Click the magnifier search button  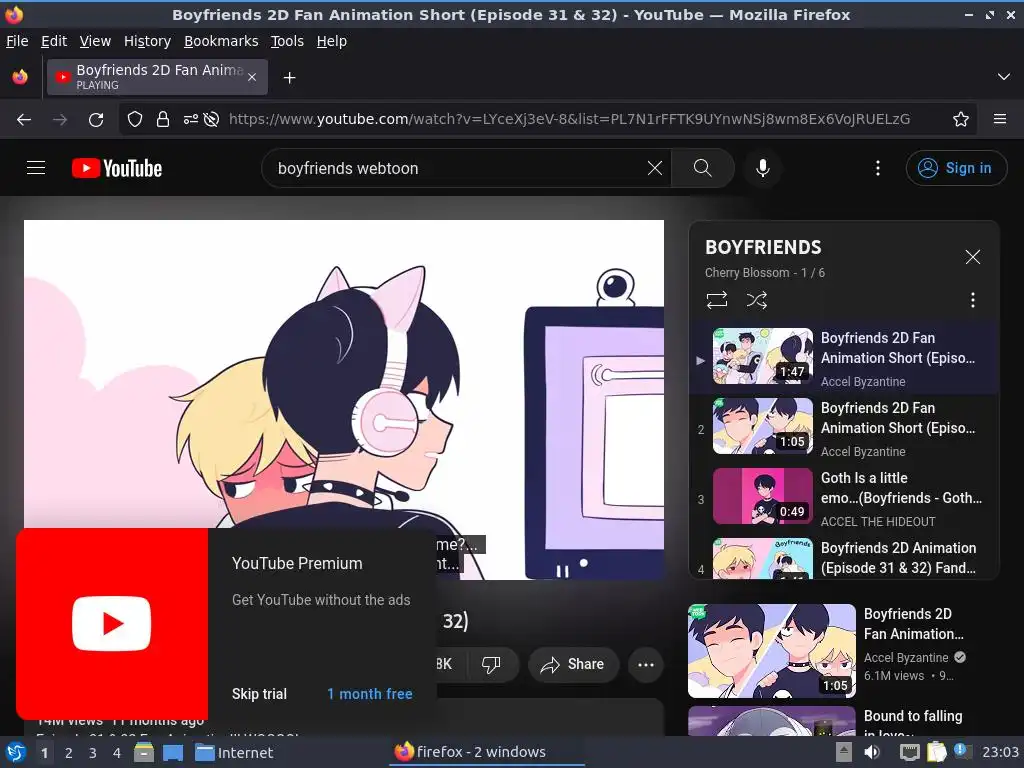pyautogui.click(x=703, y=168)
